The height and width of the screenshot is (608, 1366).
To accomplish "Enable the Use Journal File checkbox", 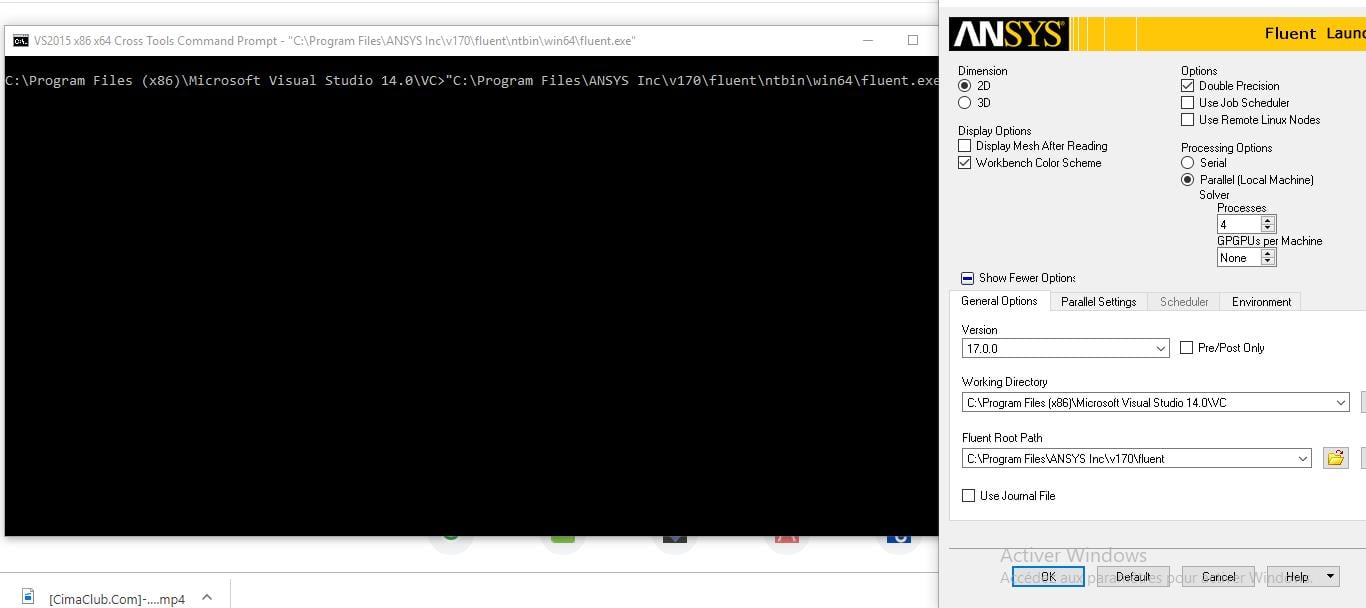I will coord(968,496).
